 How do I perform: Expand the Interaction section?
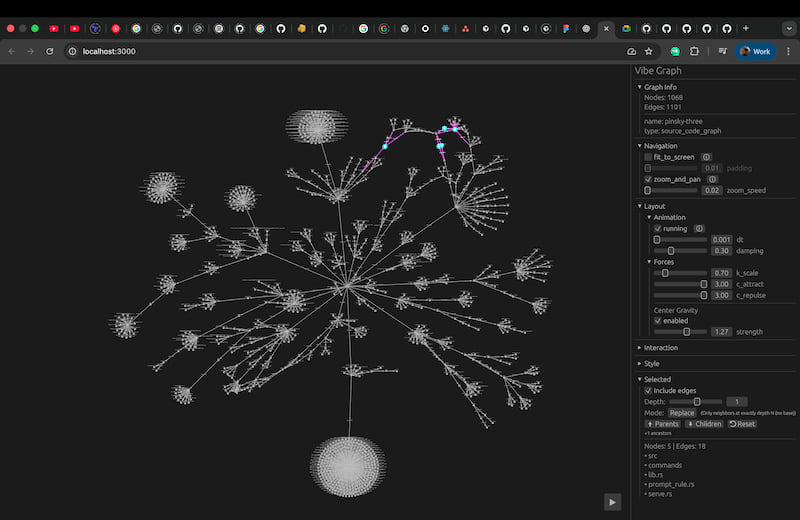(x=660, y=348)
